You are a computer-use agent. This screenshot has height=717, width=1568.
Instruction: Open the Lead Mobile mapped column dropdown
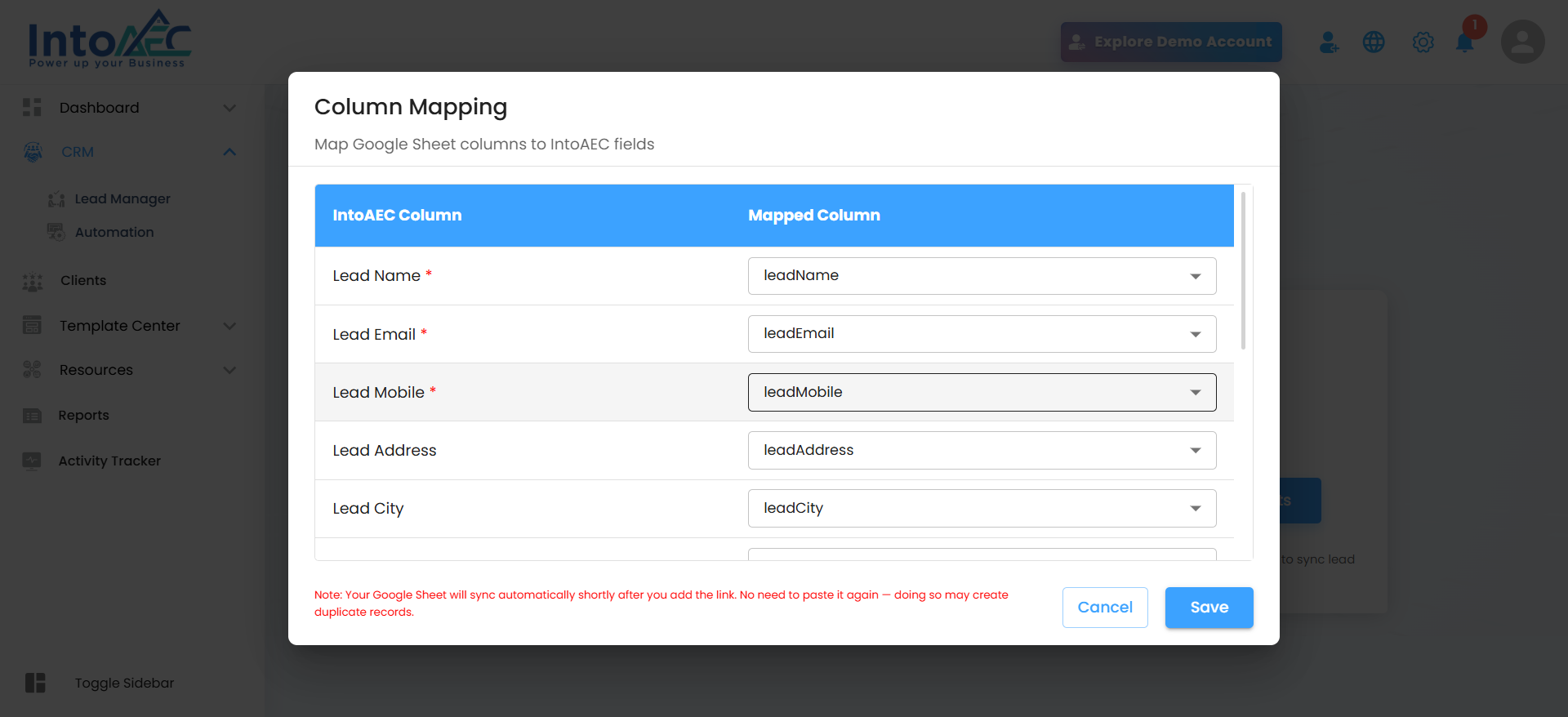(982, 392)
